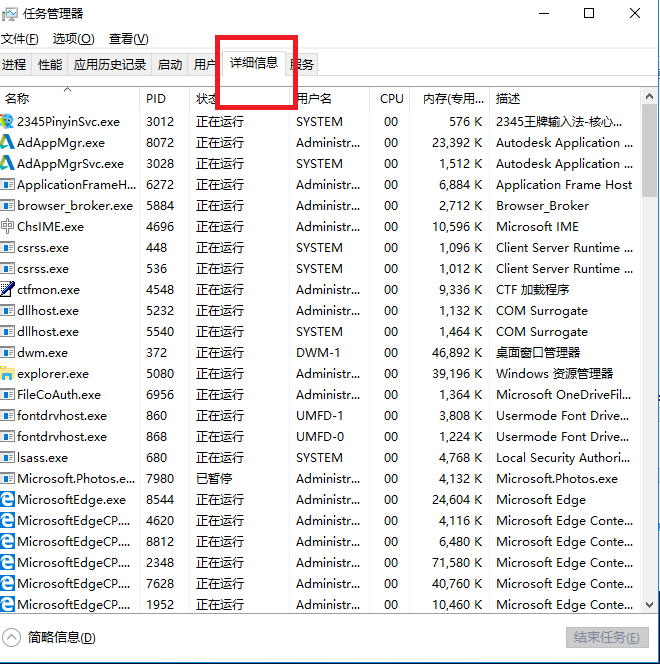The height and width of the screenshot is (664, 660).
Task: Click the dllhost.exe icon with PID 5232
Action: click(x=7, y=311)
